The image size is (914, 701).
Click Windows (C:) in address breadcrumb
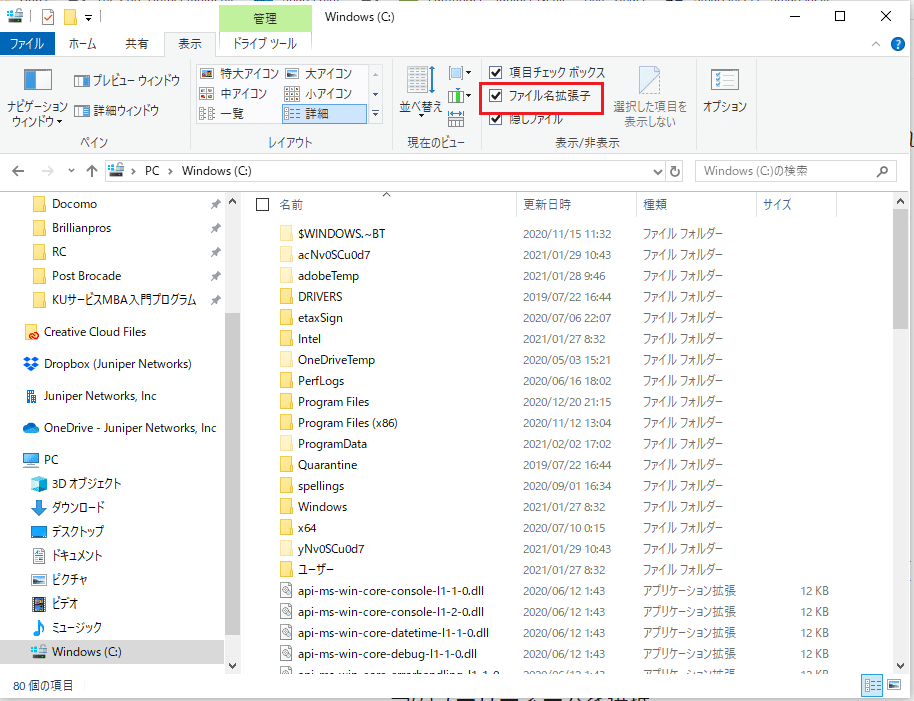click(x=217, y=171)
